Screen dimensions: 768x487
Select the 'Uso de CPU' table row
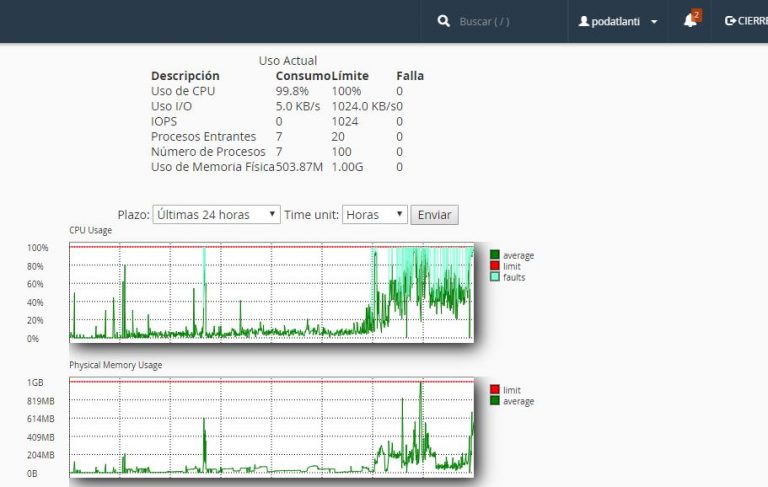(x=277, y=91)
